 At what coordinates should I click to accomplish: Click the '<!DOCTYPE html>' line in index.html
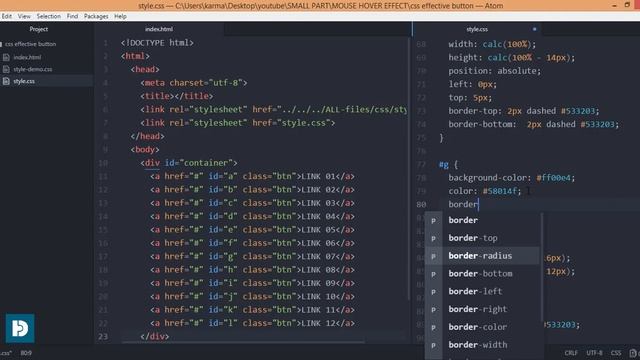[157, 43]
